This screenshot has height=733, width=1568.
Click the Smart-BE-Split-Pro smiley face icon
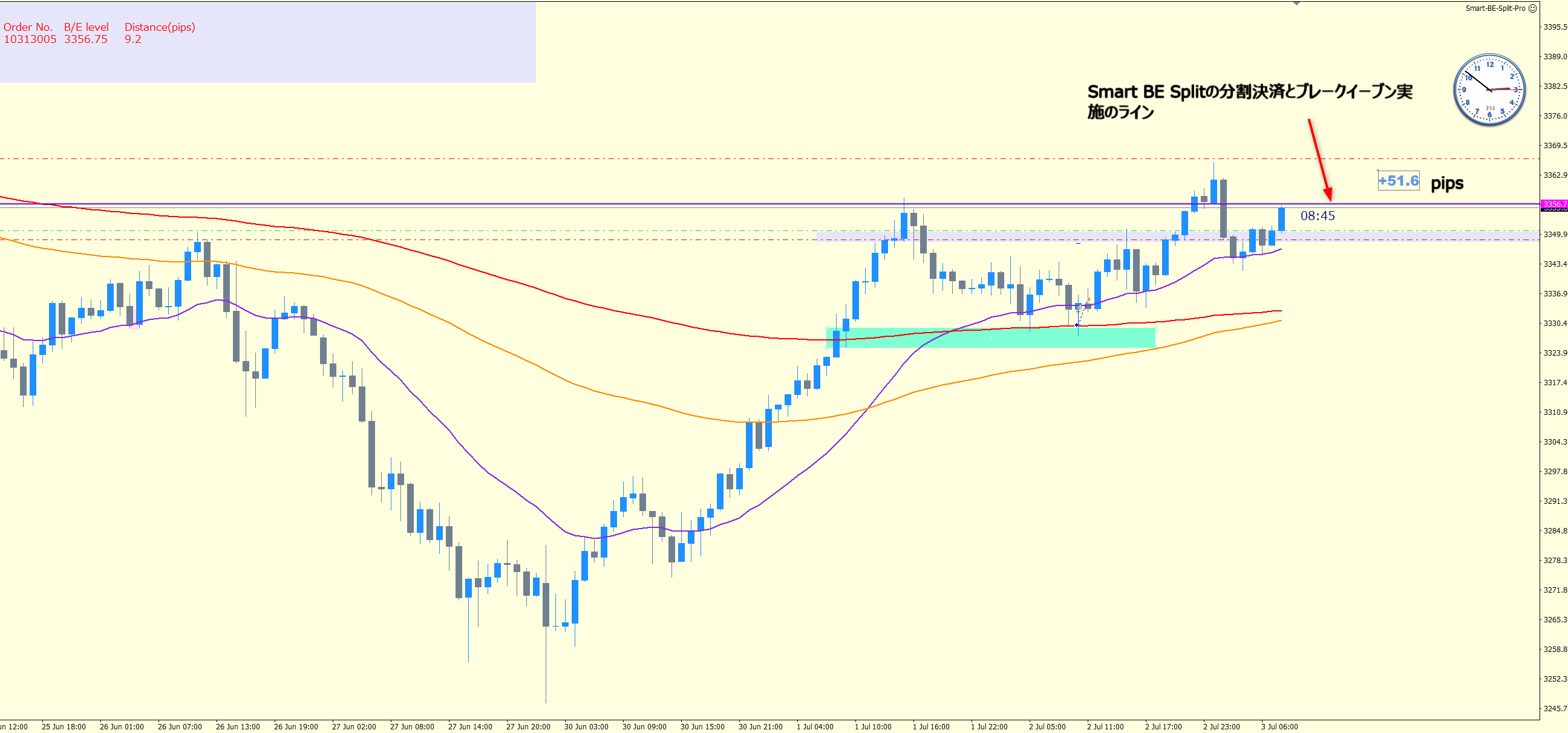tap(1533, 8)
